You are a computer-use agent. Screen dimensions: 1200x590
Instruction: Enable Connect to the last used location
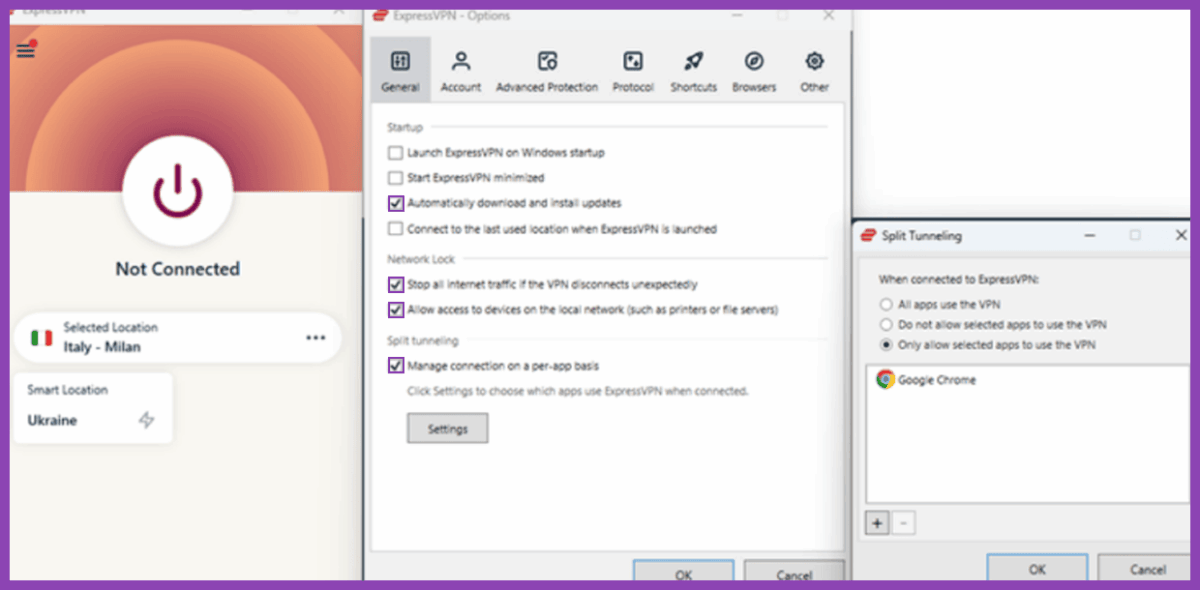[x=395, y=229]
